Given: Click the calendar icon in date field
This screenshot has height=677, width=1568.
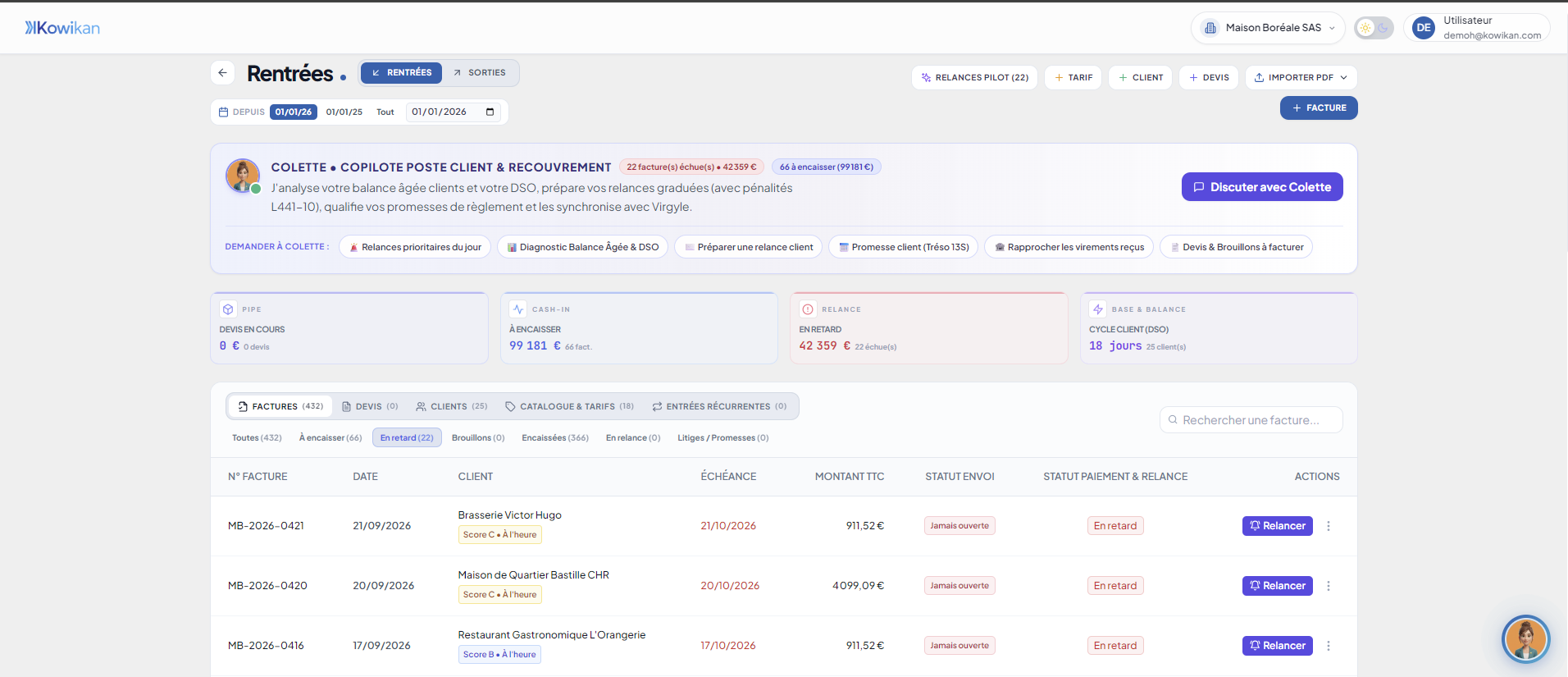Looking at the screenshot, I should click(x=490, y=112).
